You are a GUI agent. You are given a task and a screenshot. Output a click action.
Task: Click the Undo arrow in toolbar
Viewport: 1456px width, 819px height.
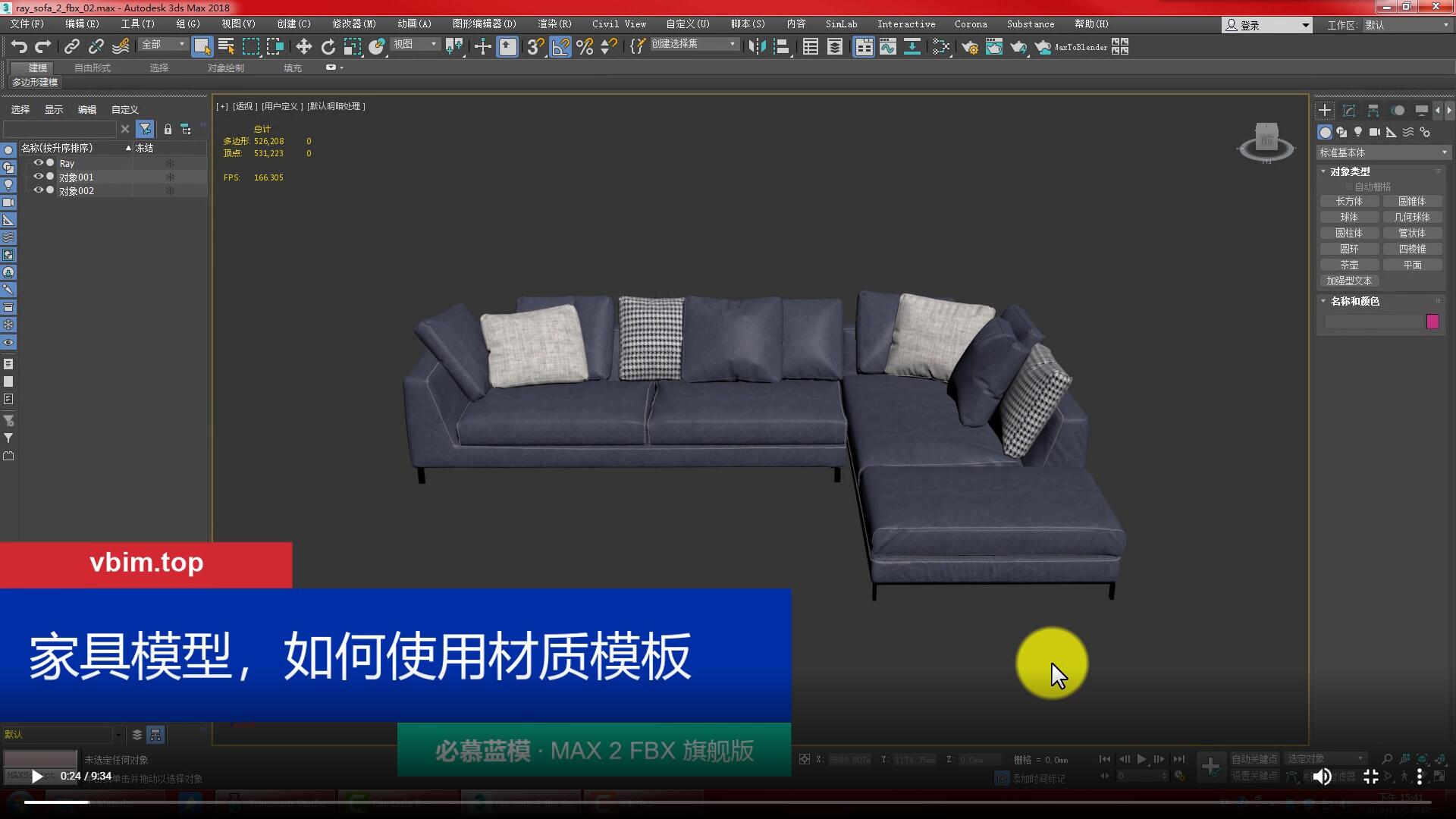(19, 47)
